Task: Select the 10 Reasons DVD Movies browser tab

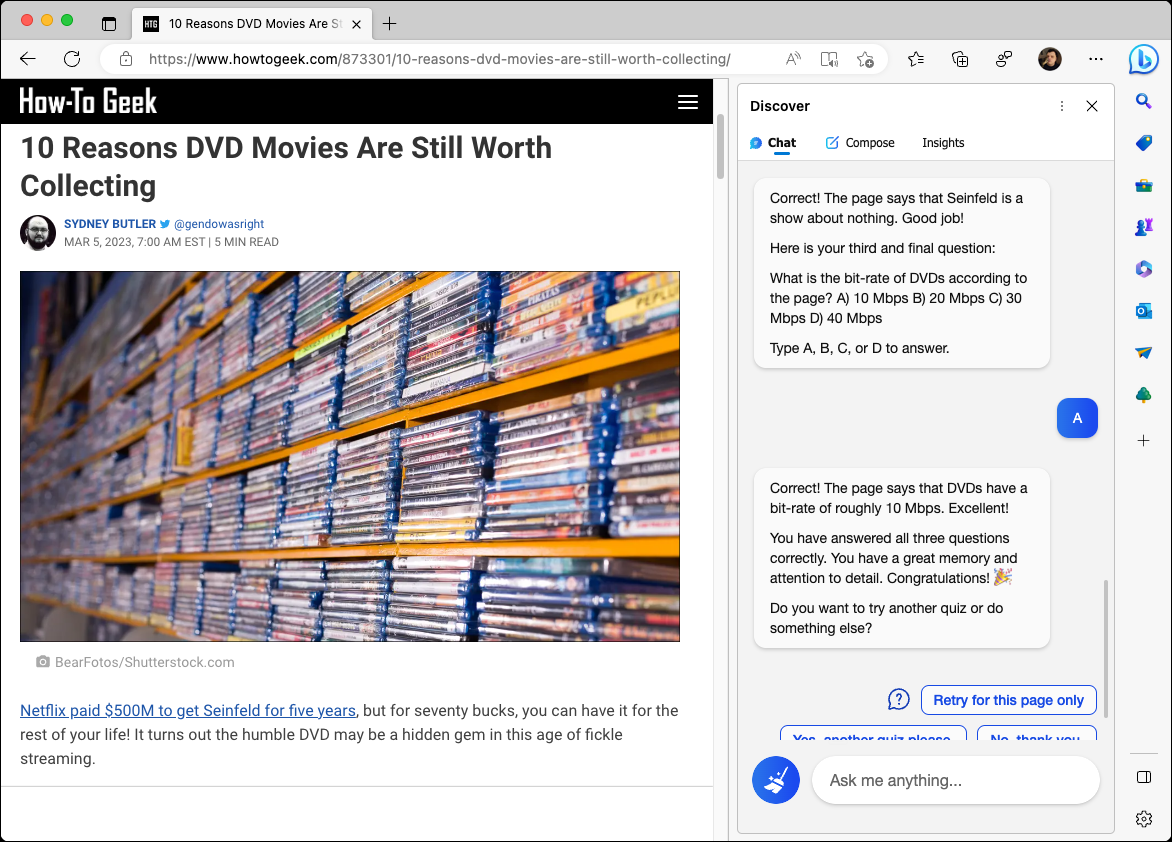Action: (252, 24)
